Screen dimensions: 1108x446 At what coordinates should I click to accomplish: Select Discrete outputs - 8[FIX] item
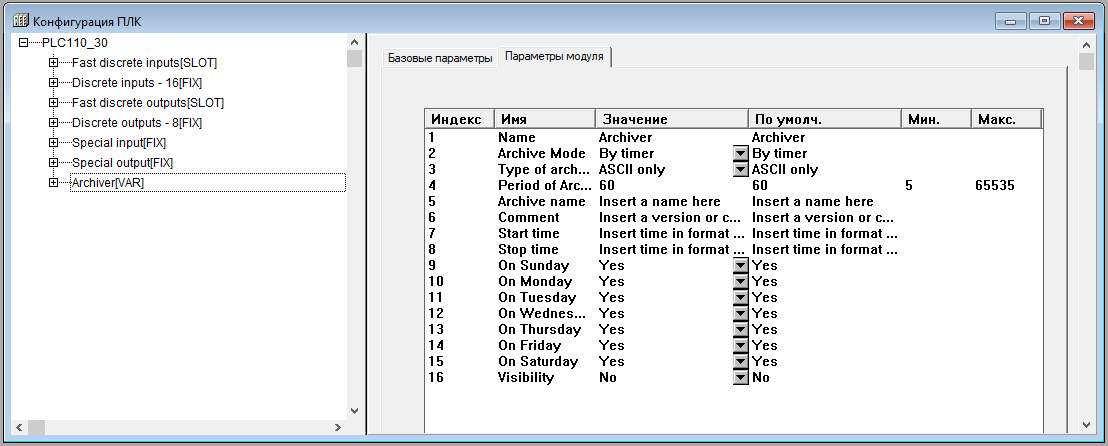136,123
